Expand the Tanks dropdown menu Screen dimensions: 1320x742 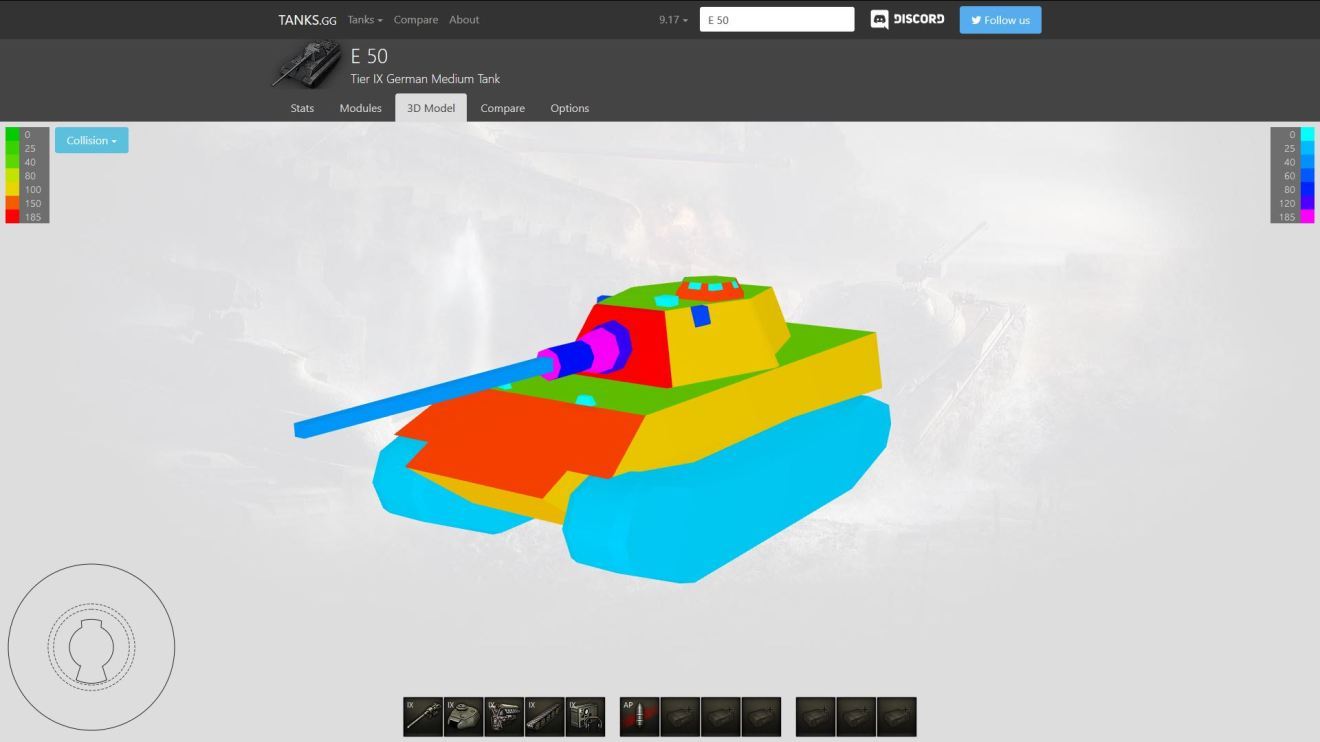coord(365,20)
